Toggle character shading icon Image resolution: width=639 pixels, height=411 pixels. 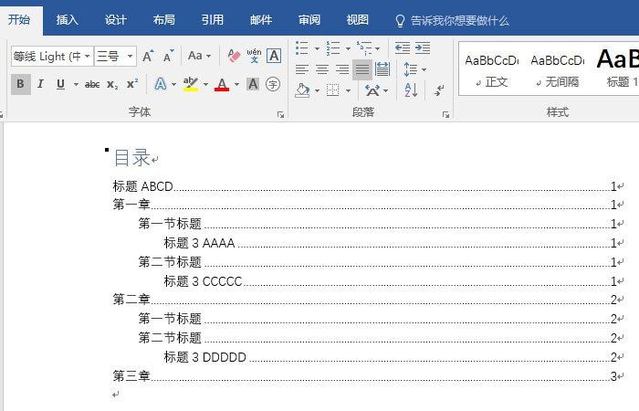click(x=253, y=84)
